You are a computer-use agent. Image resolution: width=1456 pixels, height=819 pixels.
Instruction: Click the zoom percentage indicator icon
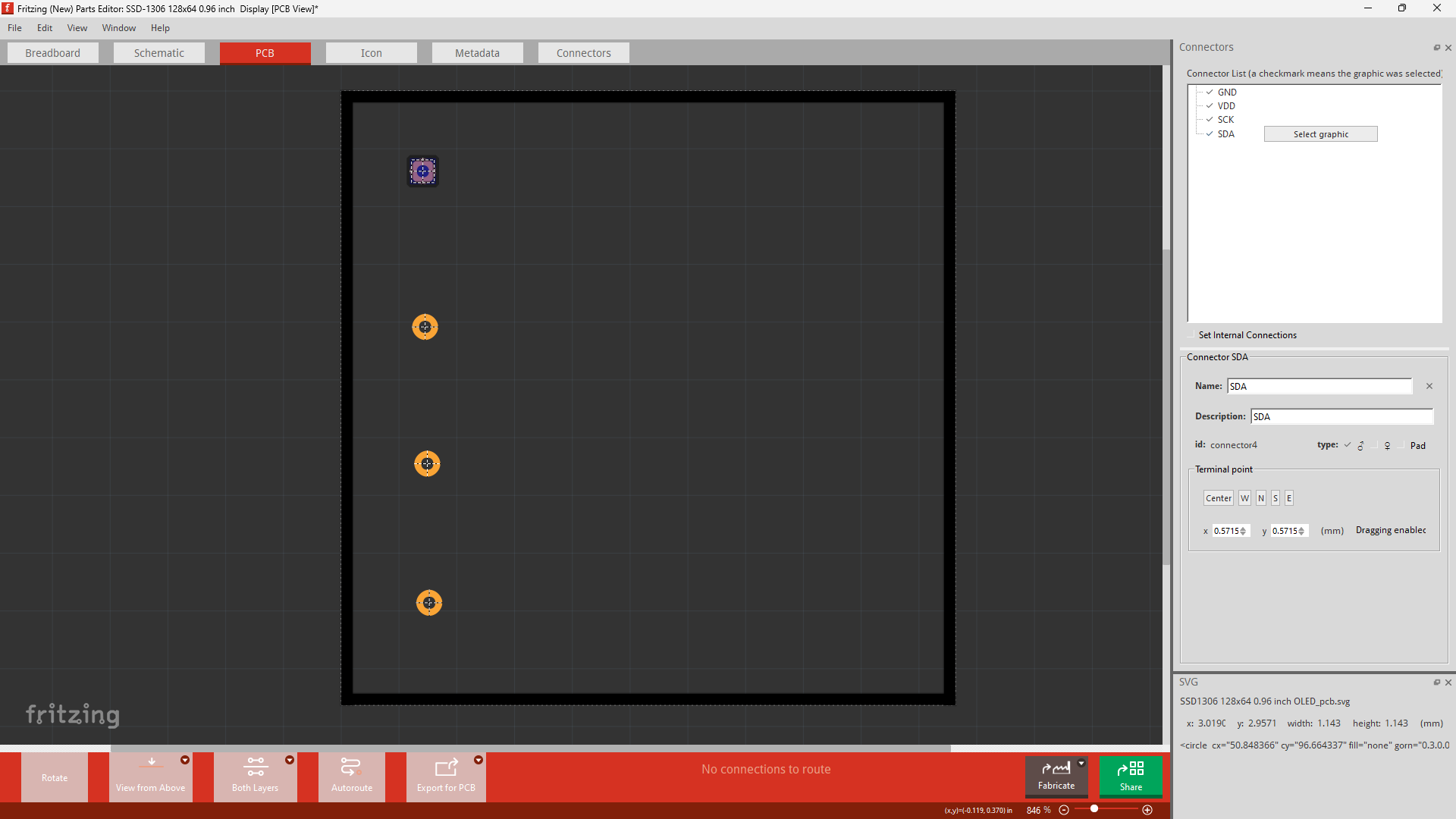[x=1037, y=809]
